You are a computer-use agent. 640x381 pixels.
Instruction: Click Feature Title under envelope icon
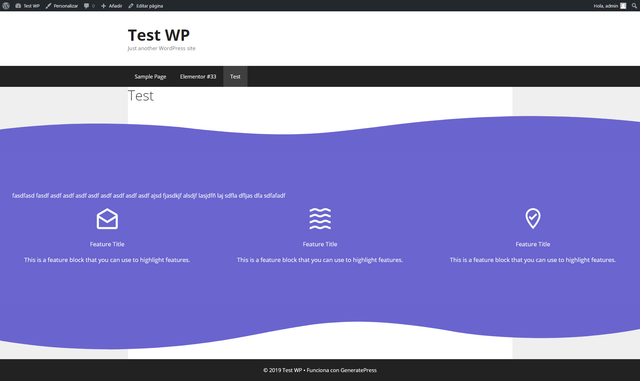(107, 244)
